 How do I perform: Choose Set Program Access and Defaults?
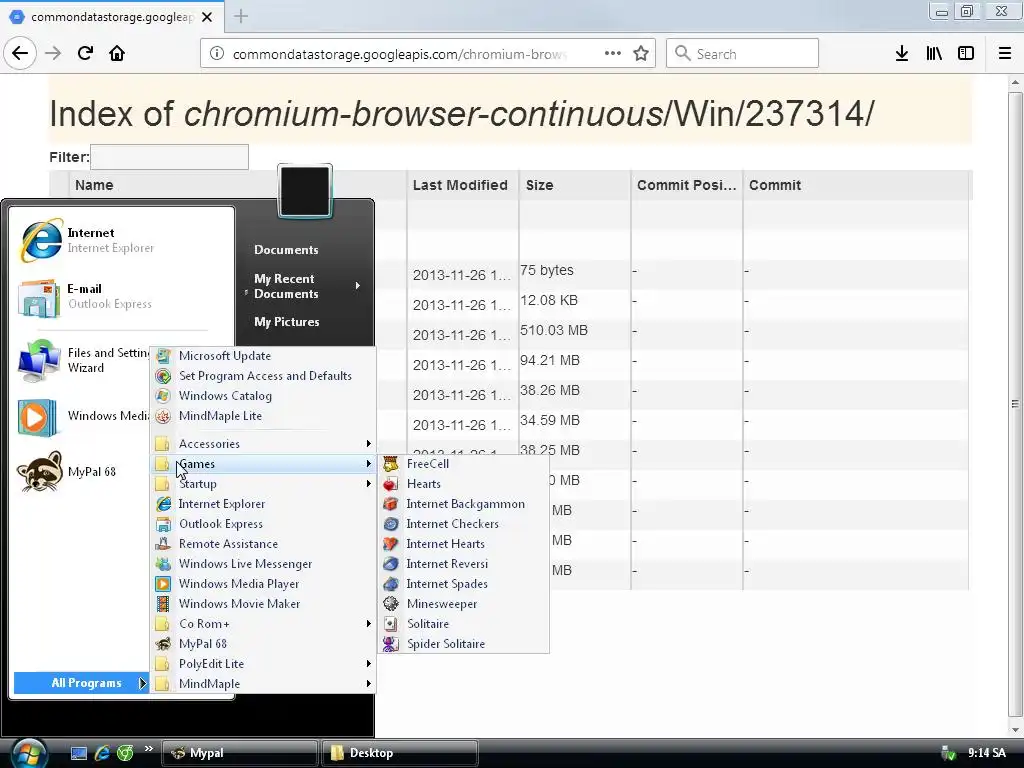coord(264,376)
